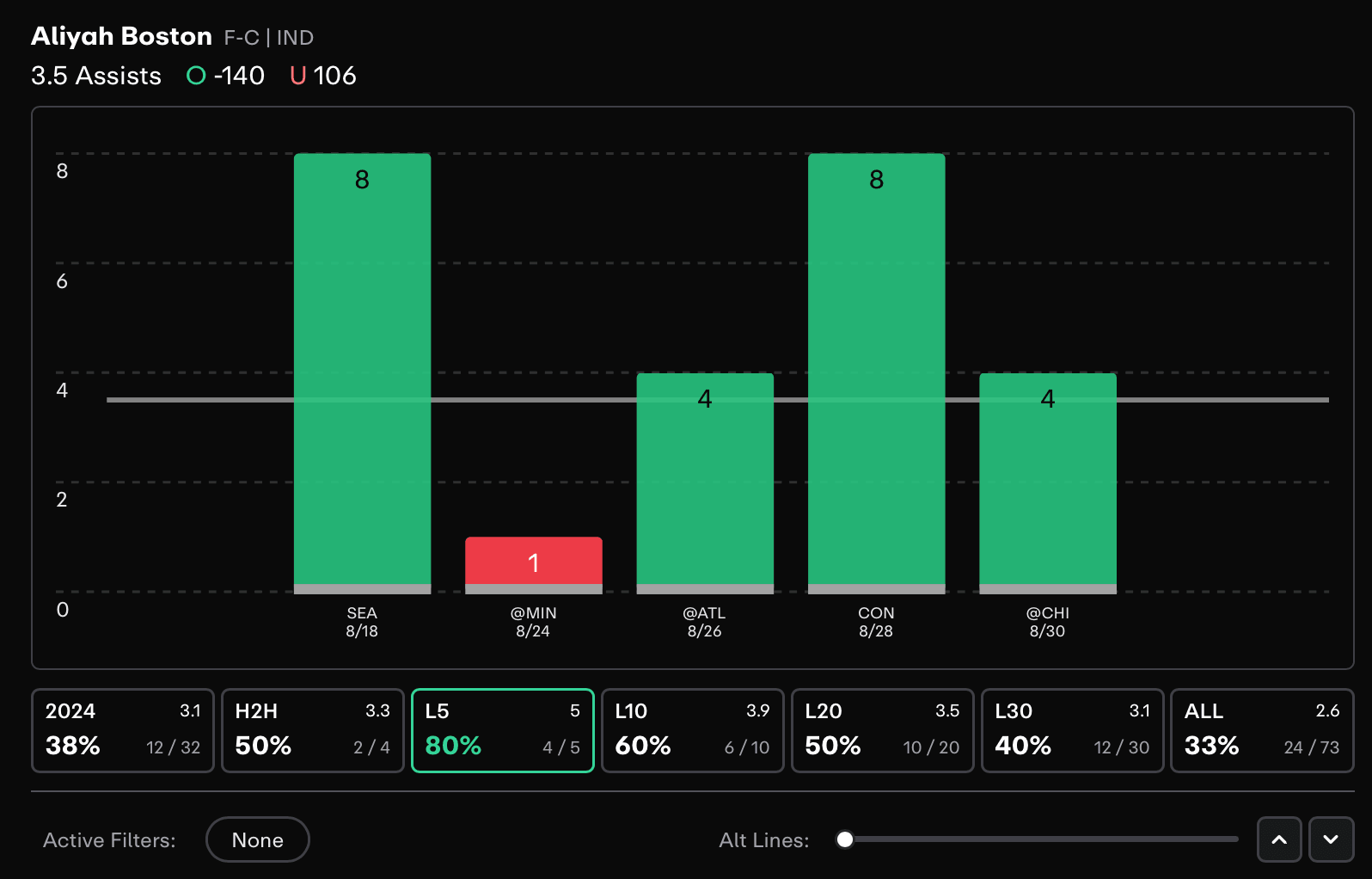Click the 12 / 32 hit record
Viewport: 1372px width, 879px height.
click(173, 747)
